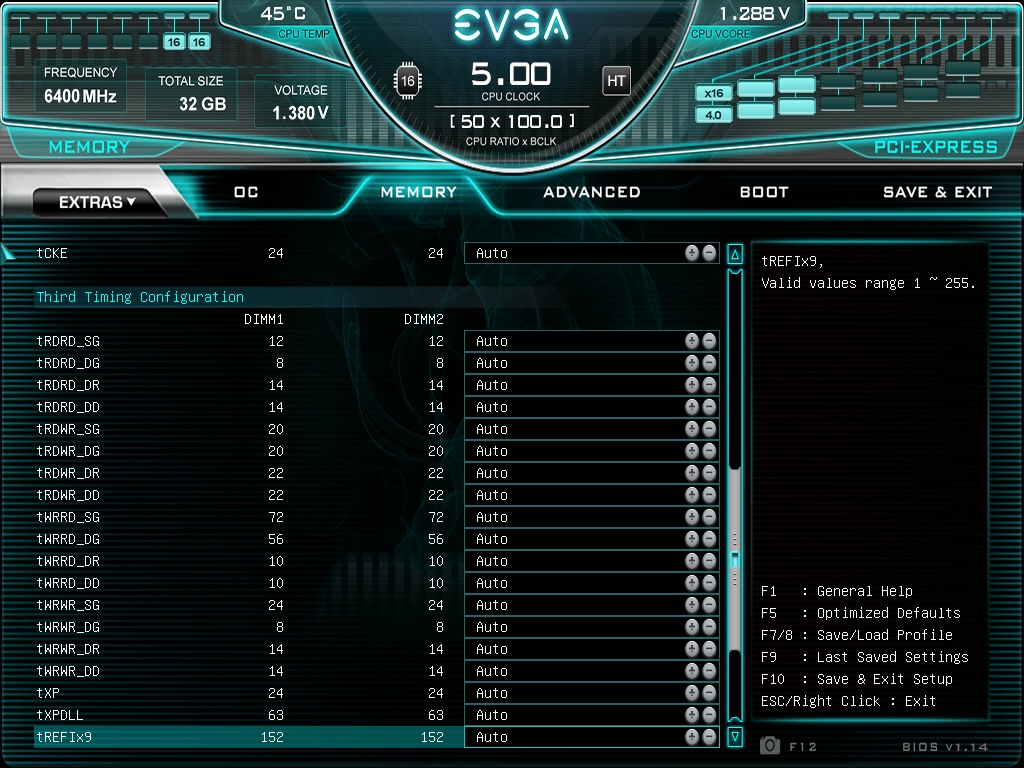
Task: Toggle the HT hyper-threading indicator
Action: (x=616, y=81)
